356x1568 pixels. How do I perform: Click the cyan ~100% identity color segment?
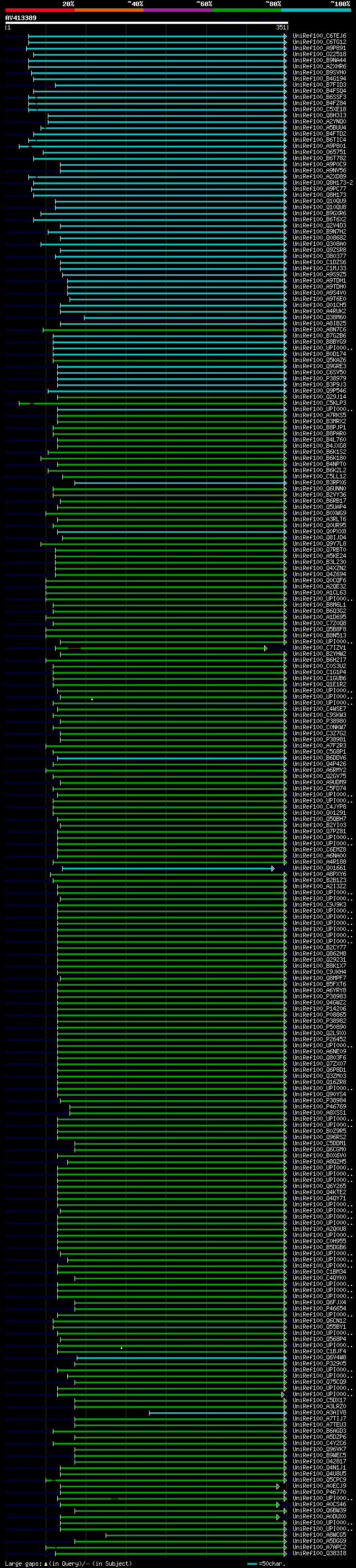click(316, 10)
